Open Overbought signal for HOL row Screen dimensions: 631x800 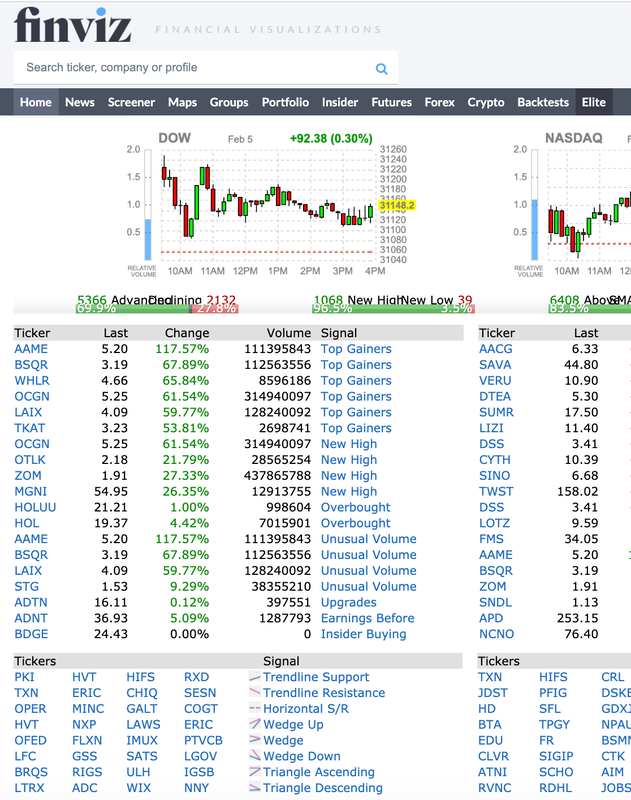(x=356, y=523)
